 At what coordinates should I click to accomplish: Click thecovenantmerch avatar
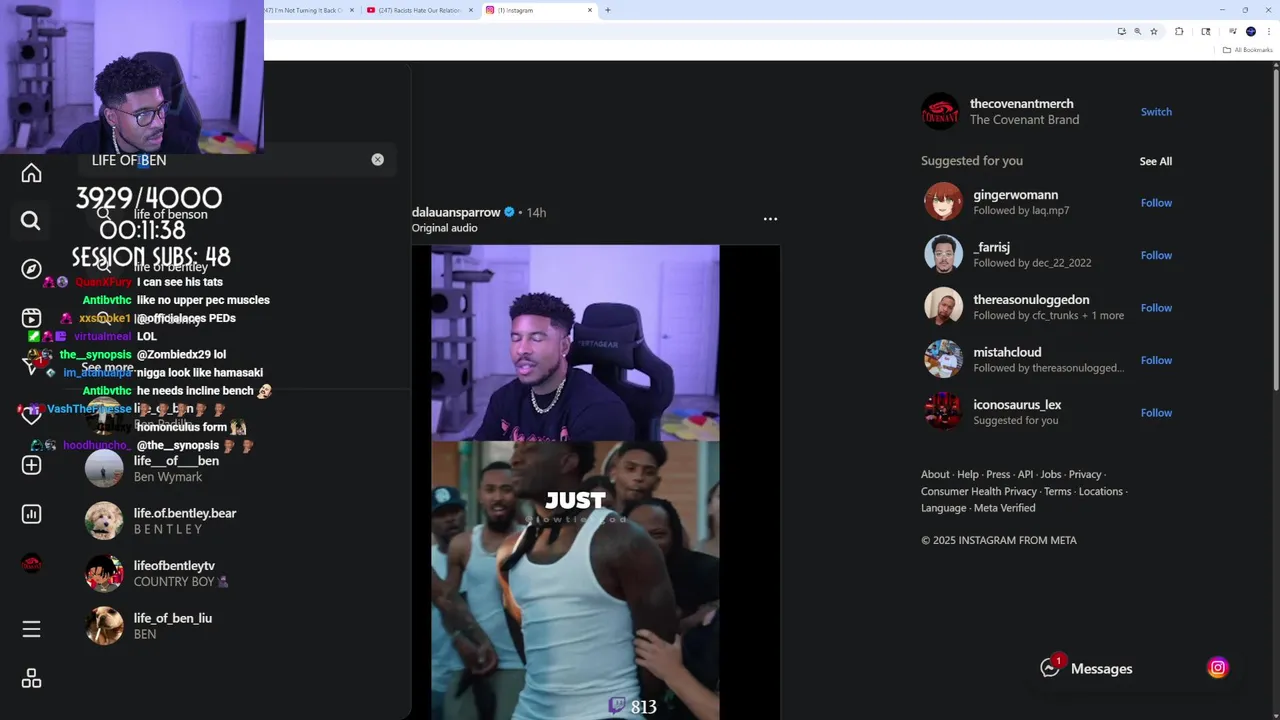940,112
